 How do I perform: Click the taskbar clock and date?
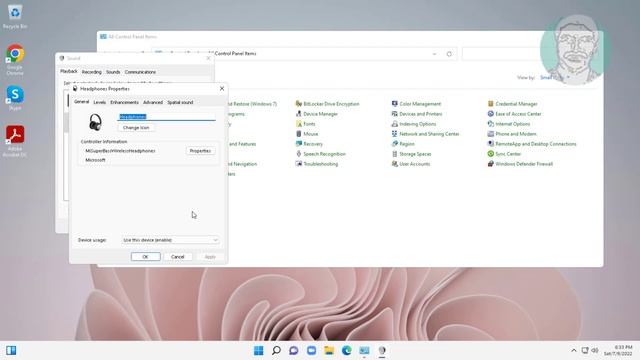[x=618, y=351]
